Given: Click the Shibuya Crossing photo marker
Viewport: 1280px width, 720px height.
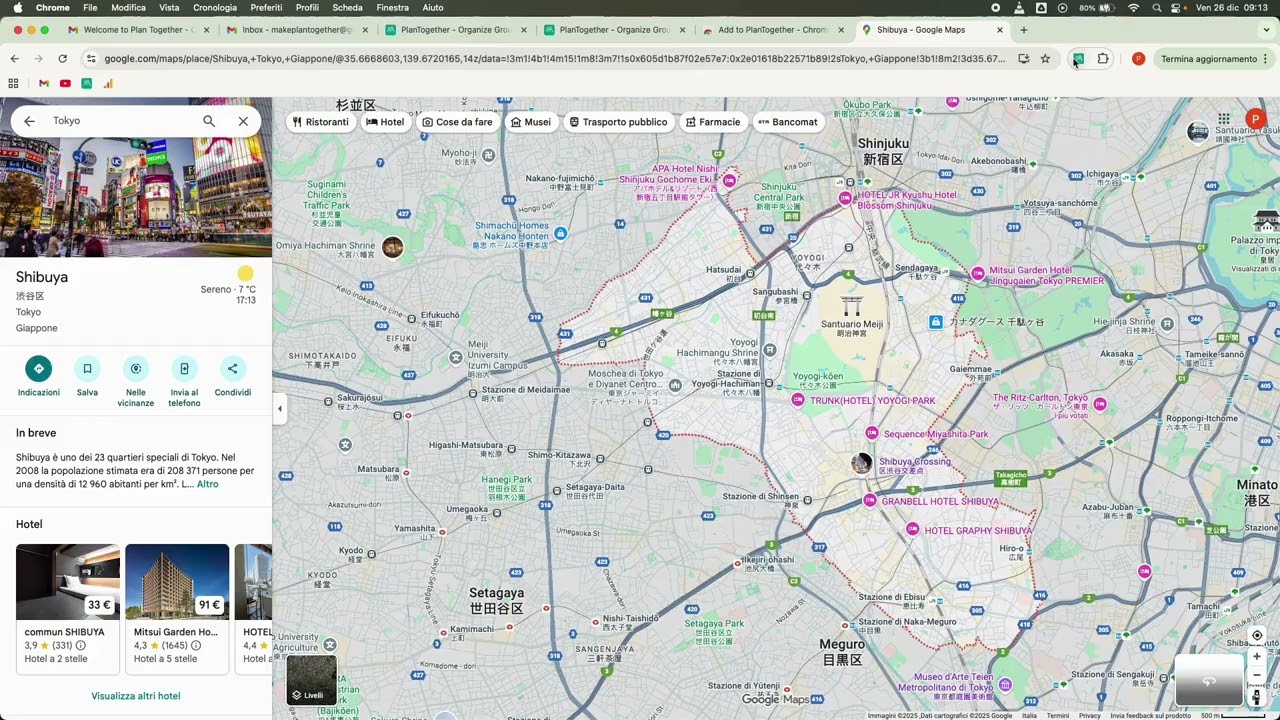Looking at the screenshot, I should pos(861,463).
